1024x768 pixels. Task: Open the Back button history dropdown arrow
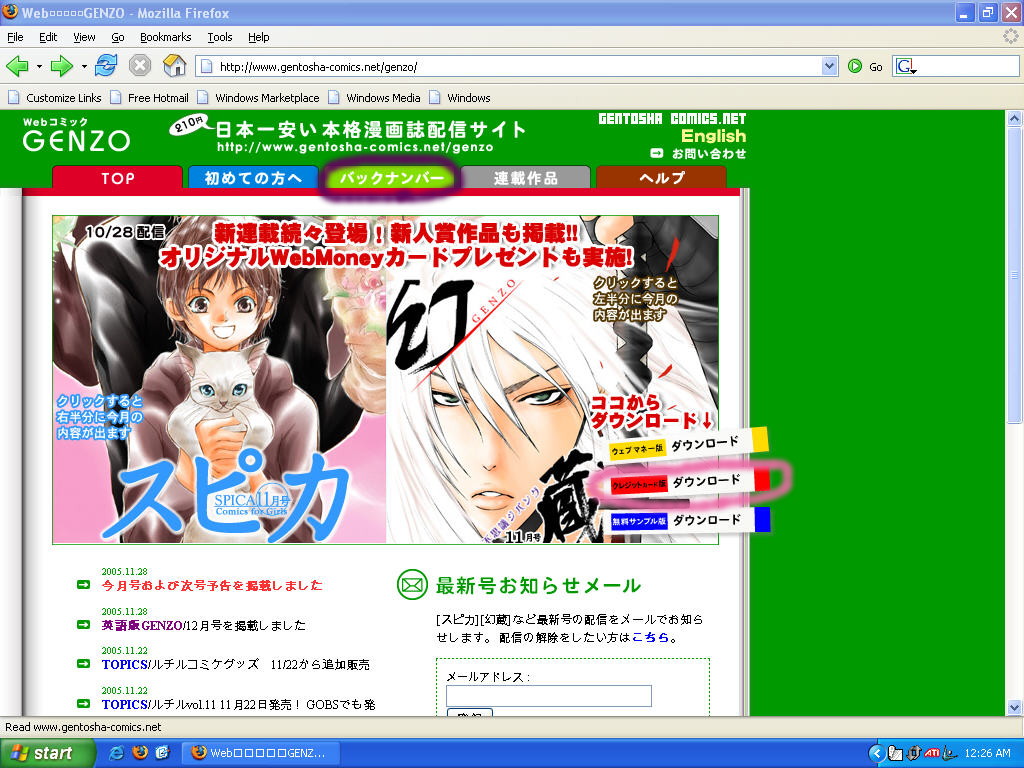pos(39,66)
